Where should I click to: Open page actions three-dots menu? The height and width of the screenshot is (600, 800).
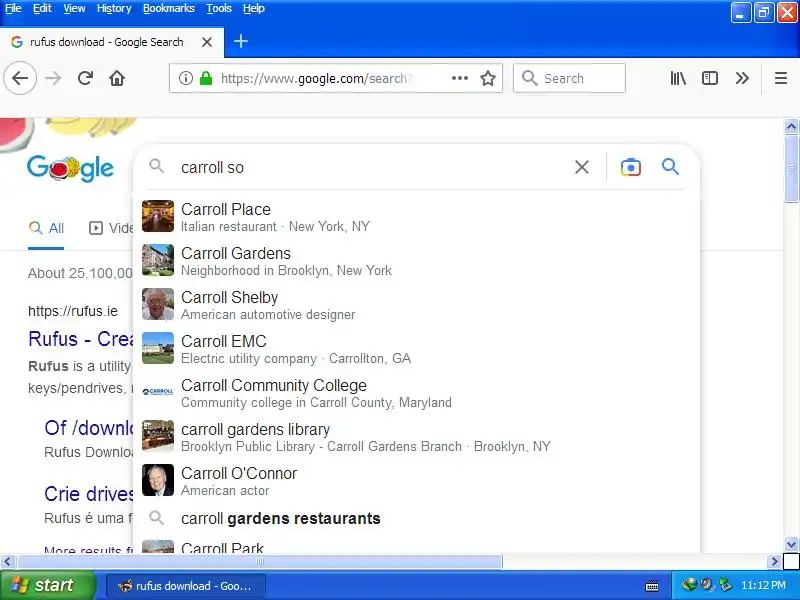460,78
